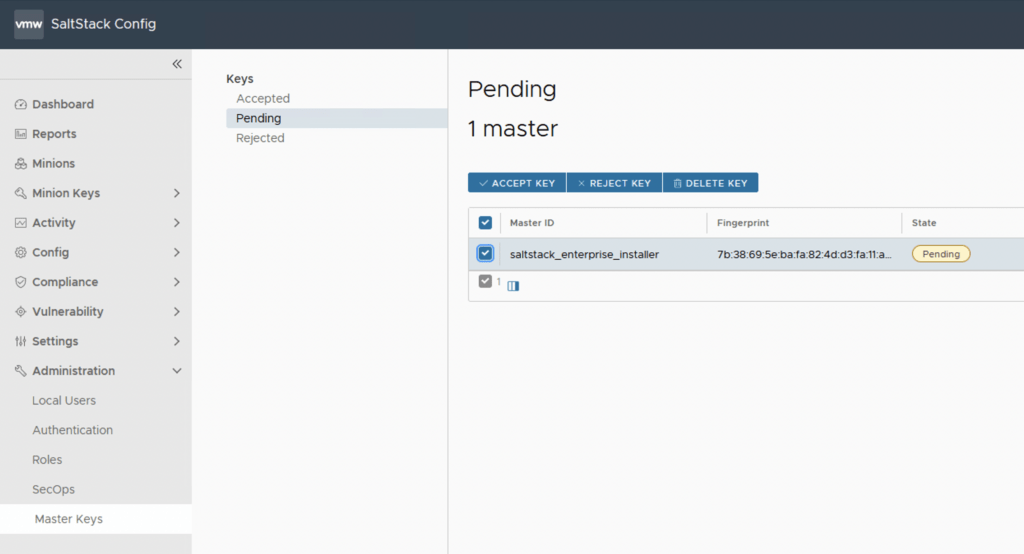Expand the Activity menu chevron
The width and height of the screenshot is (1024, 554).
pos(177,223)
